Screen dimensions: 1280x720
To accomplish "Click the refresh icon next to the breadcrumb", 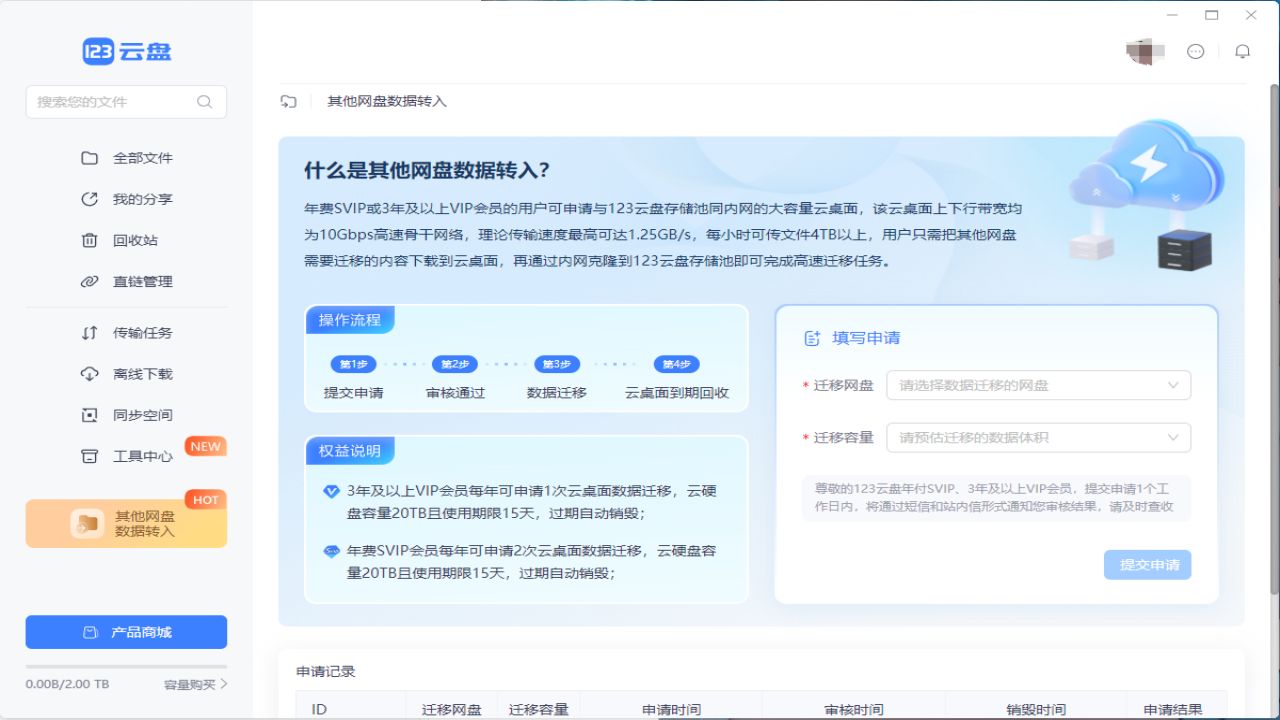I will click(x=289, y=101).
